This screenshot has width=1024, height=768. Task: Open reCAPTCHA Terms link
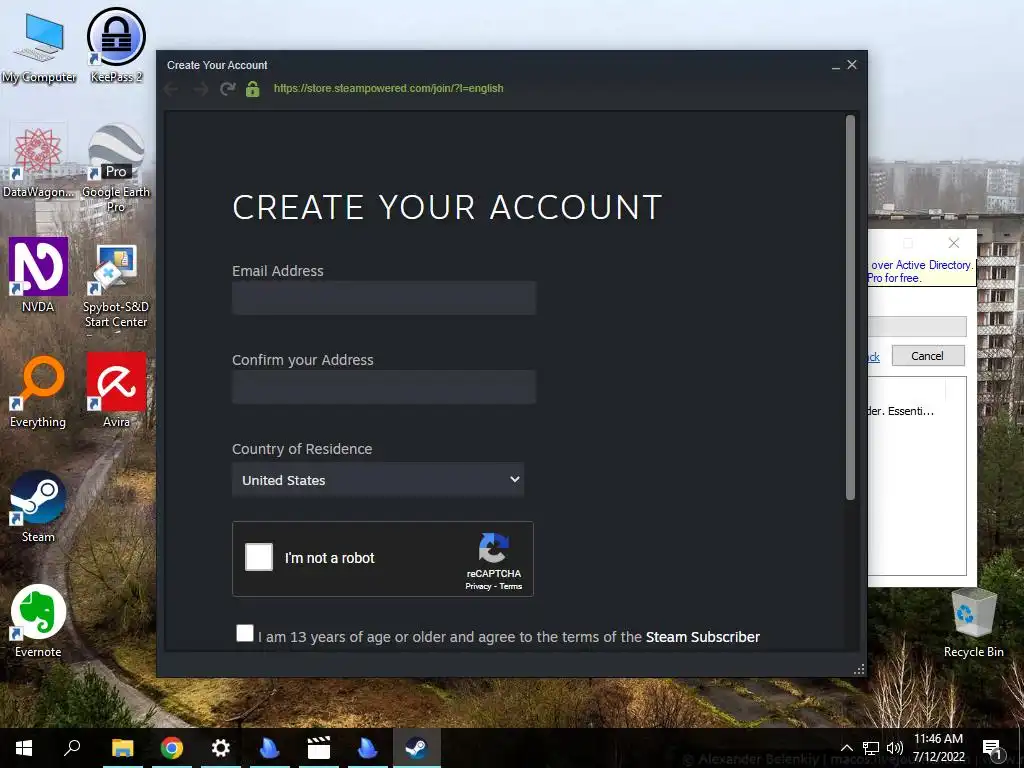(x=511, y=586)
